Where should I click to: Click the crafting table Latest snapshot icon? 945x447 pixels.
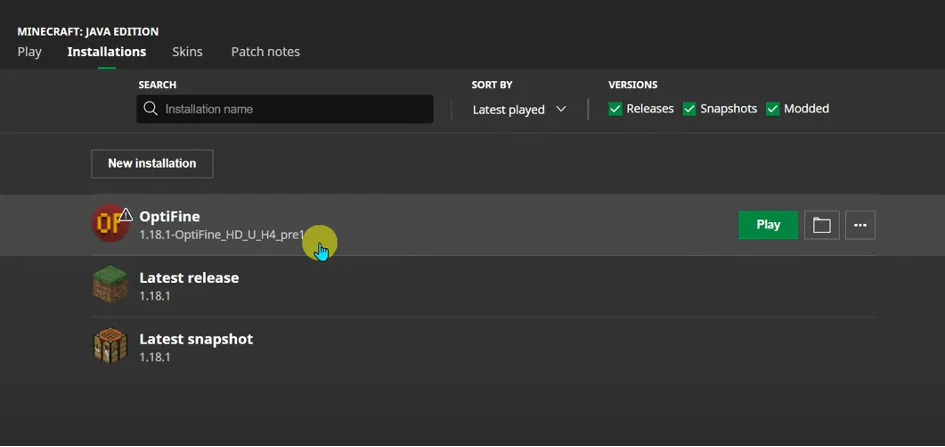pos(110,346)
